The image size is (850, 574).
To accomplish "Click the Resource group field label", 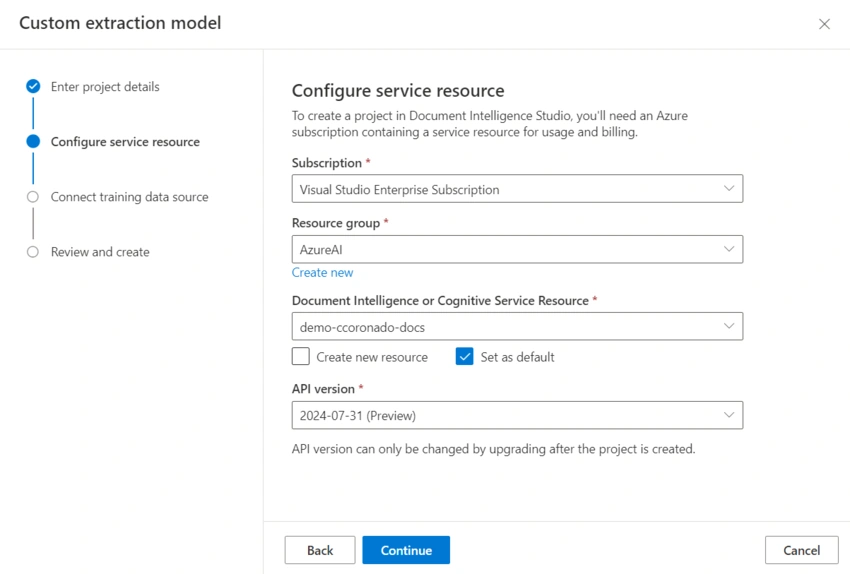I will (x=336, y=223).
